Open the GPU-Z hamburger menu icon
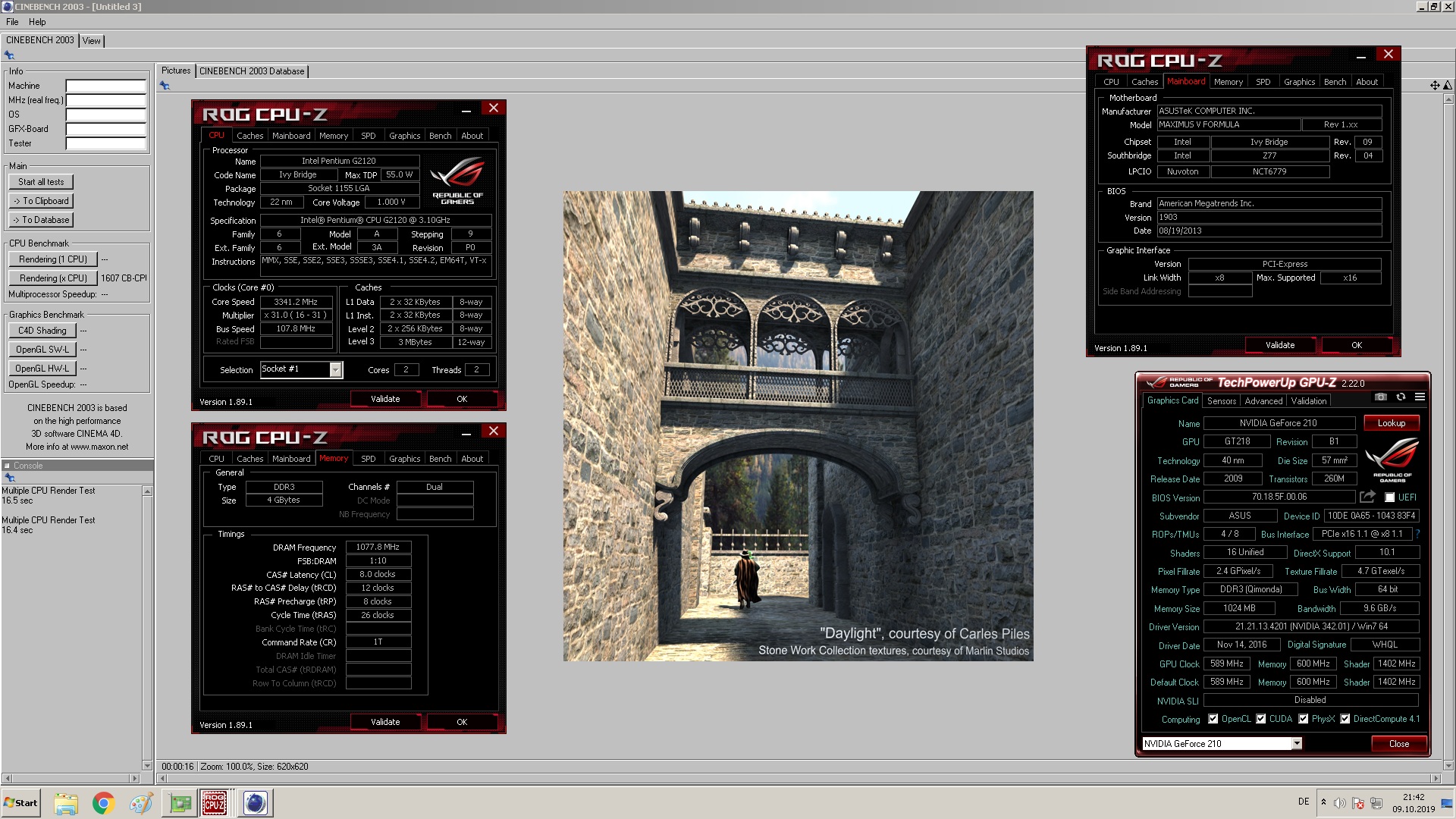The width and height of the screenshot is (1456, 819). (x=1420, y=397)
